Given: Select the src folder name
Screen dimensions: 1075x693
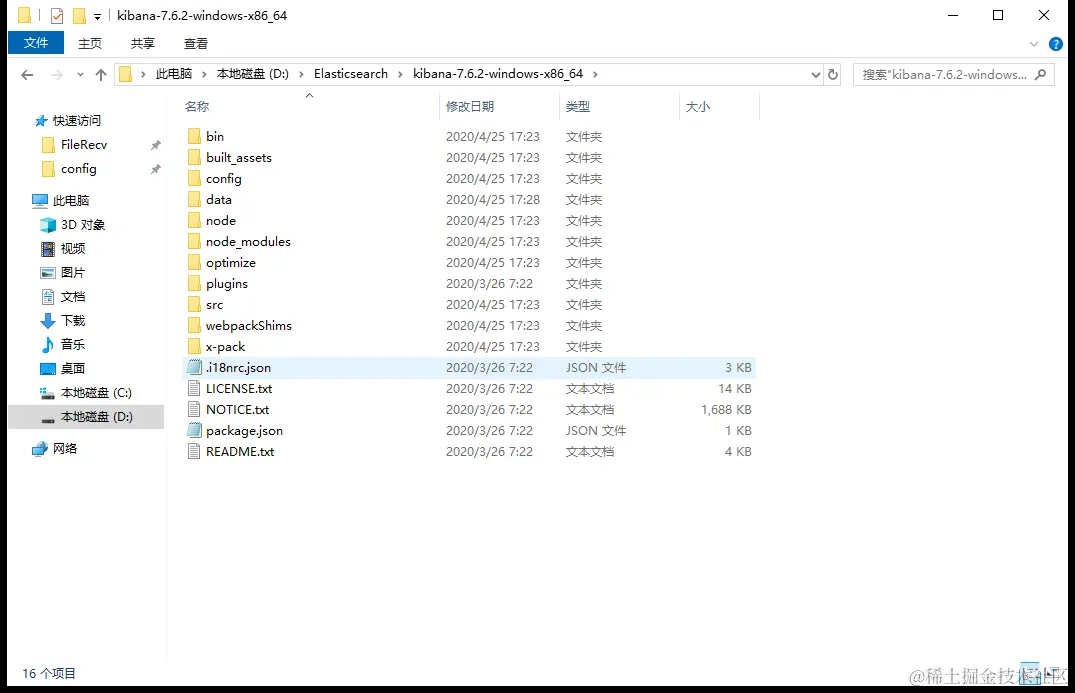Looking at the screenshot, I should pos(215,305).
